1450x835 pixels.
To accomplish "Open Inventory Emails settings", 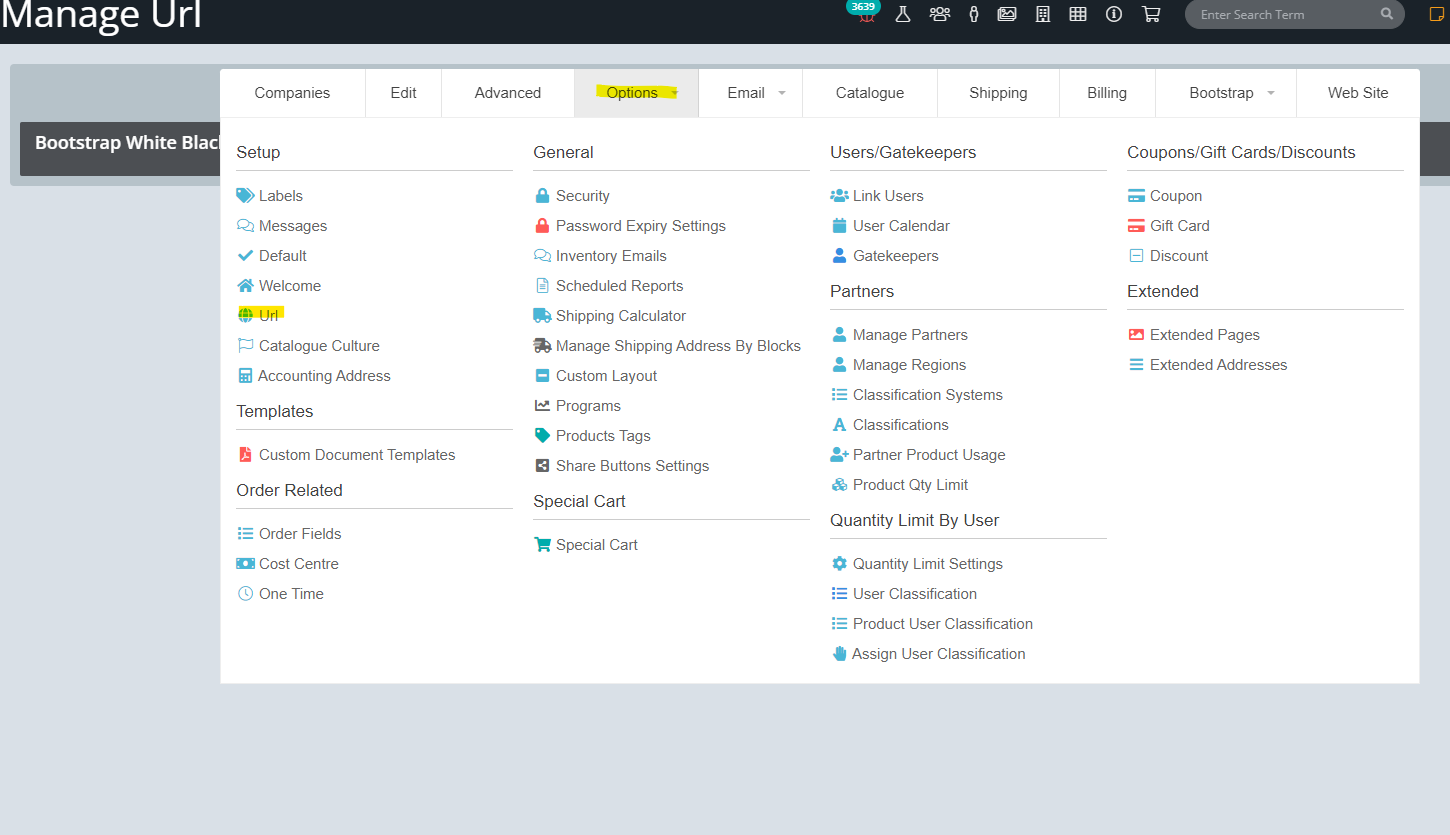I will 611,256.
